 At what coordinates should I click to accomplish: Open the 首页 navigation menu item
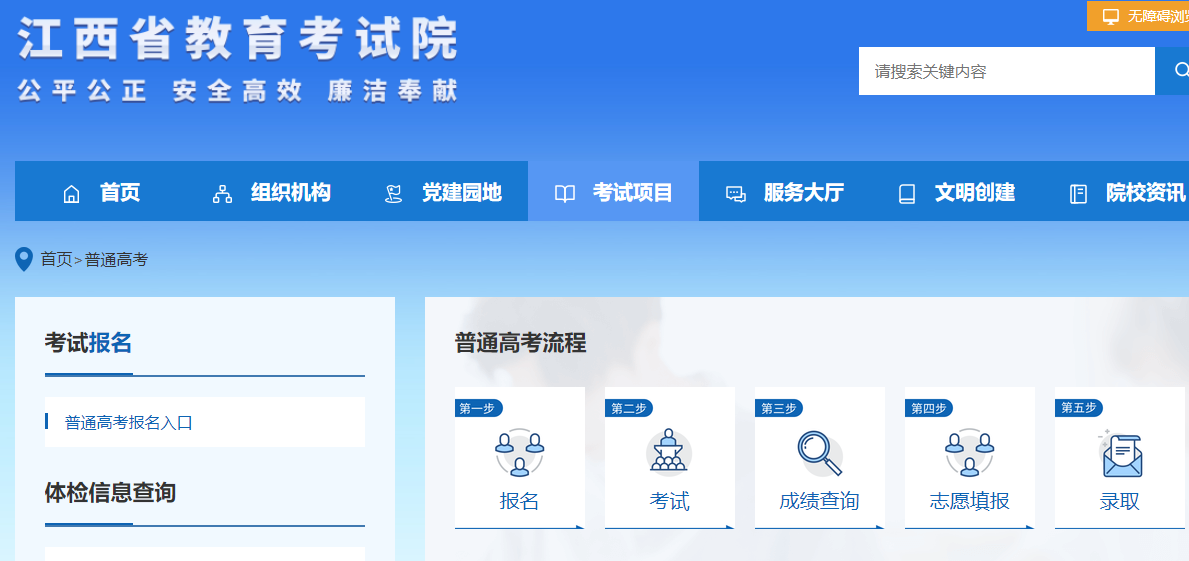point(120,193)
